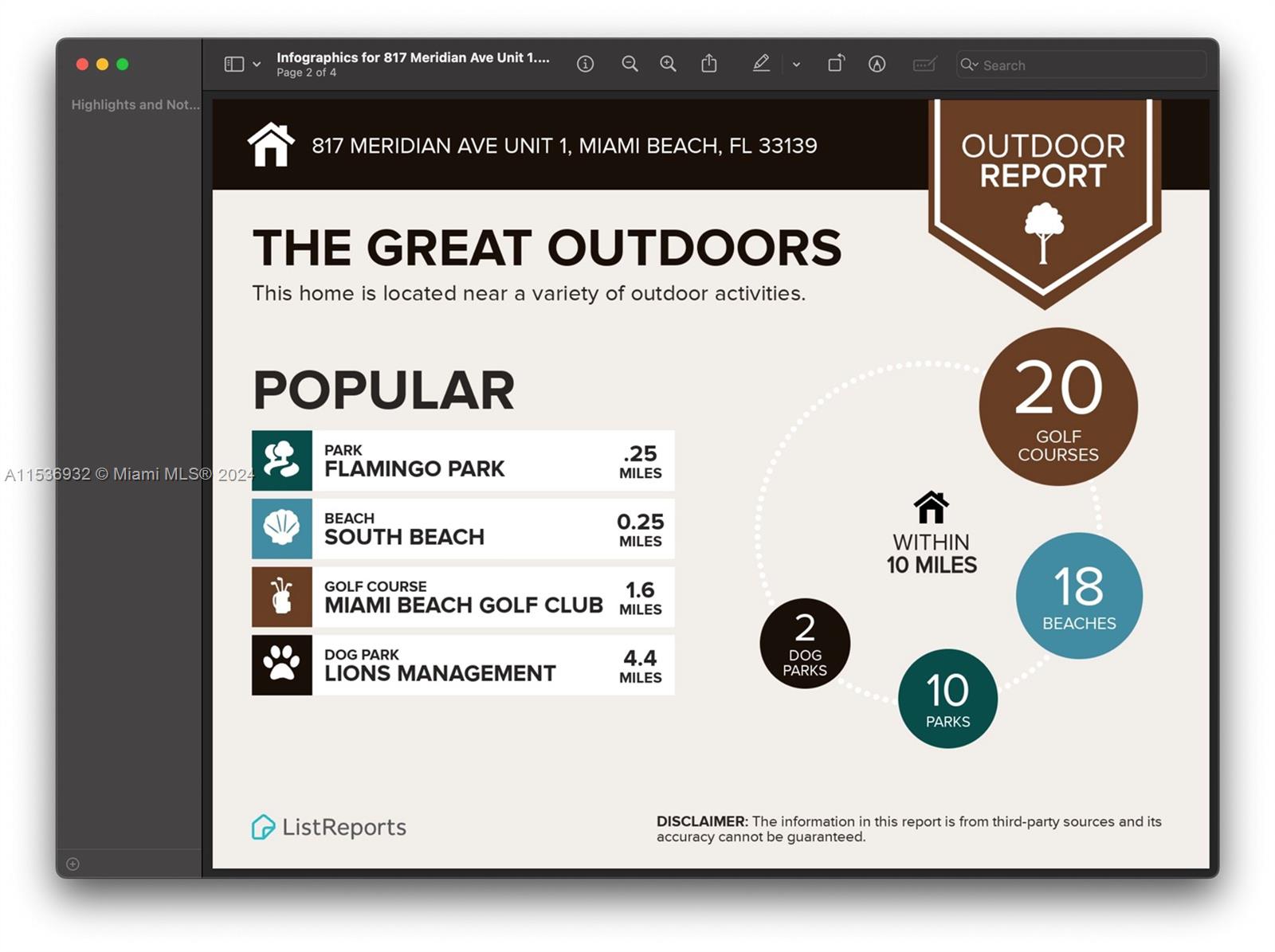The width and height of the screenshot is (1275, 952).
Task: Click the Flamingo Park row
Action: (463, 460)
